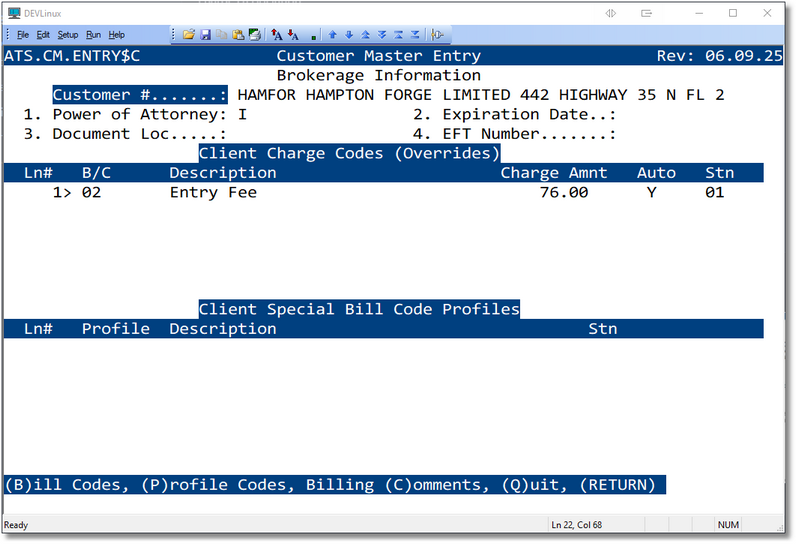The width and height of the screenshot is (796, 544).
Task: Click the single blue down arrow icon
Action: click(x=349, y=35)
